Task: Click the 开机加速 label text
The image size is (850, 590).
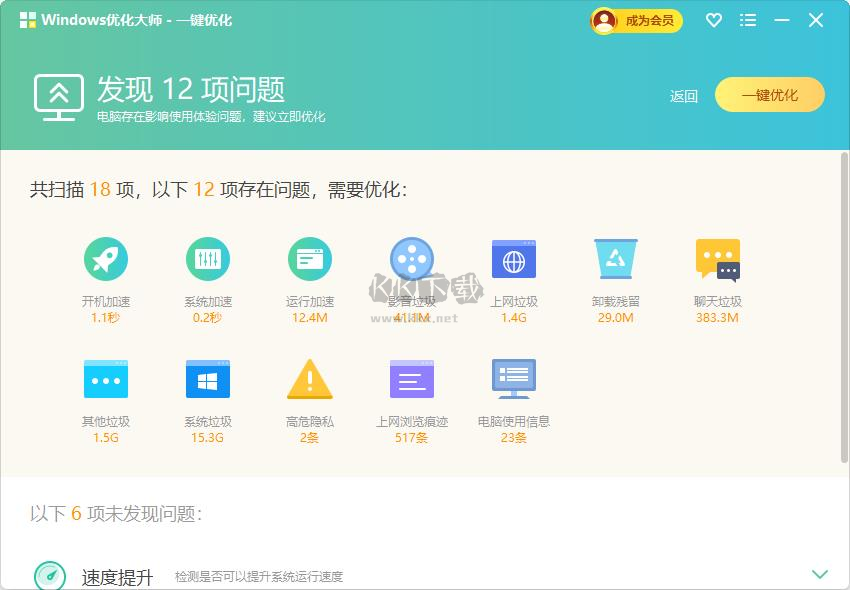Action: pos(106,302)
